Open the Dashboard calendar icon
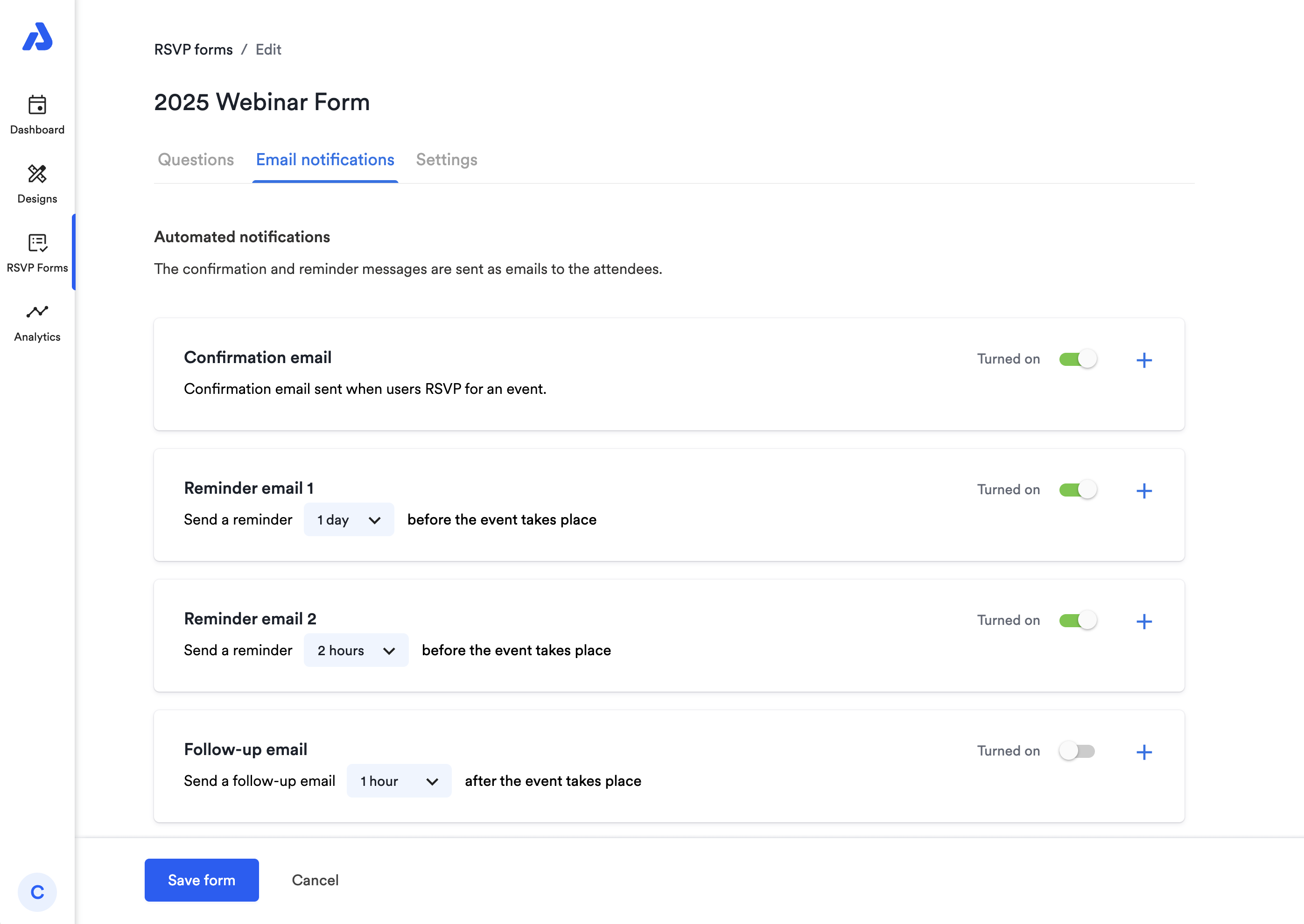Screen dimensions: 1304x924 37,105
